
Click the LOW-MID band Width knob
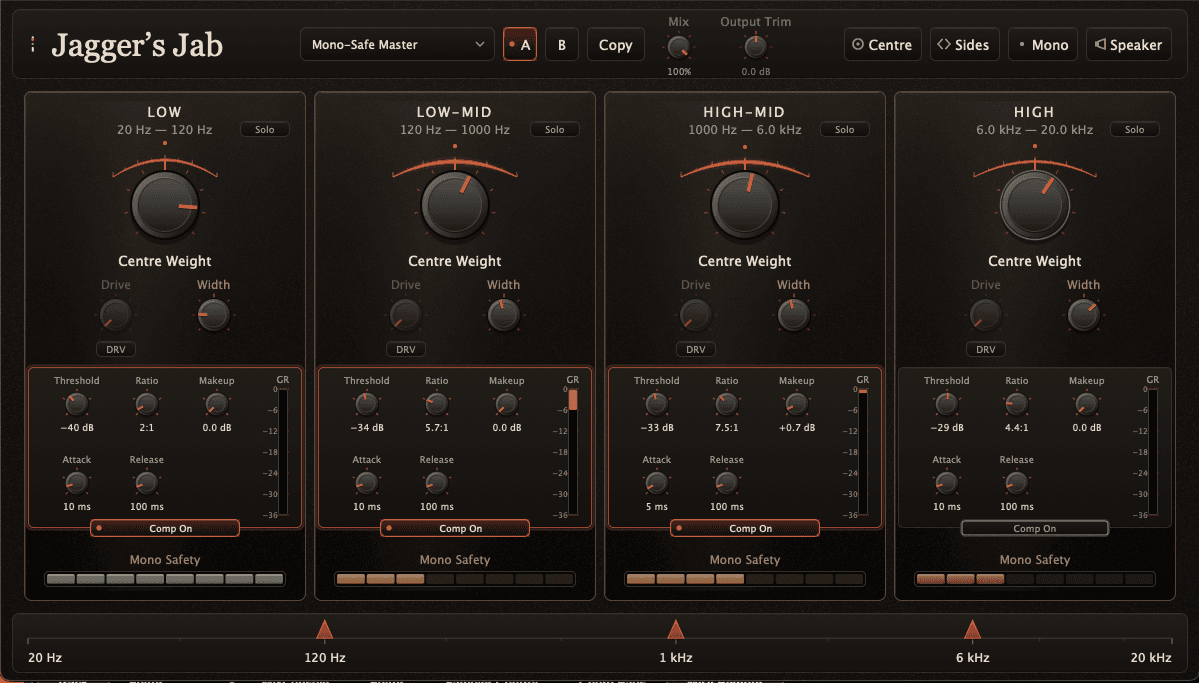[x=503, y=314]
